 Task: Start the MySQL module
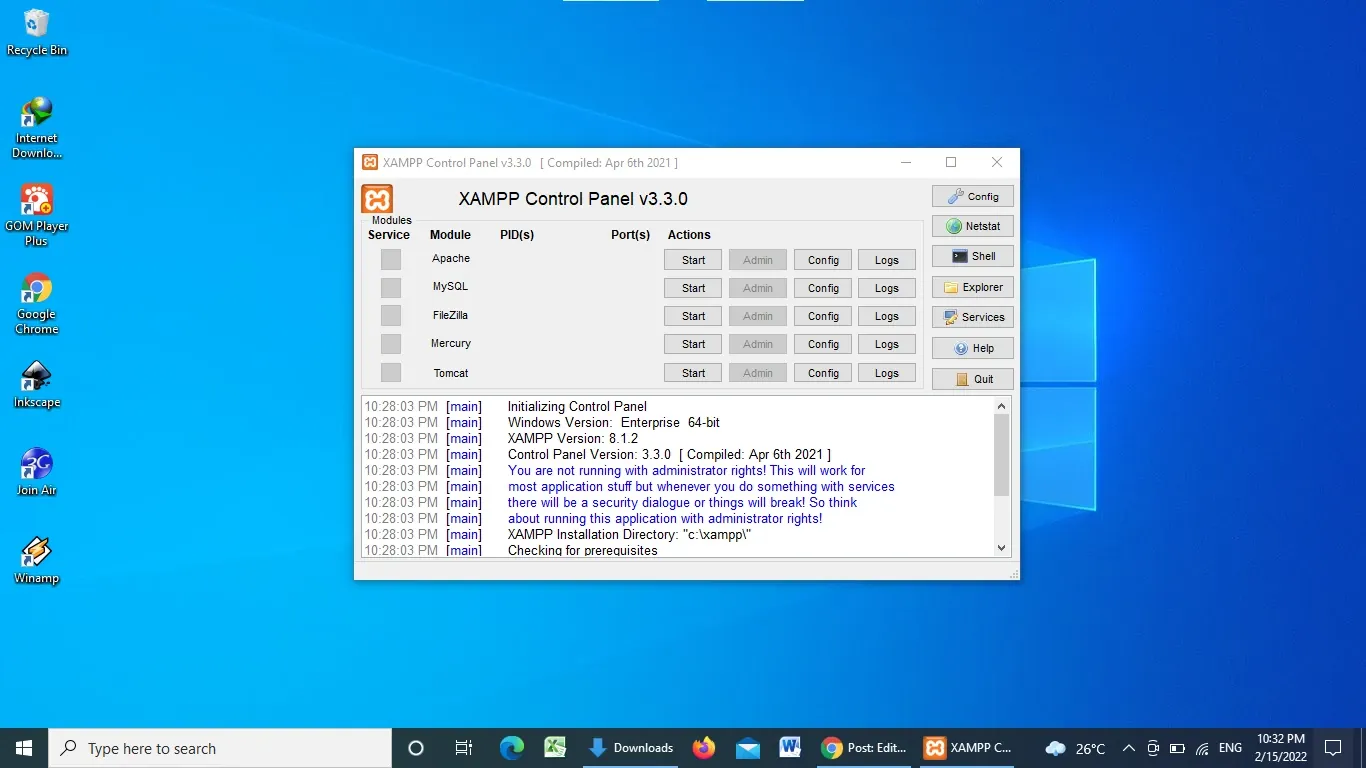(693, 288)
